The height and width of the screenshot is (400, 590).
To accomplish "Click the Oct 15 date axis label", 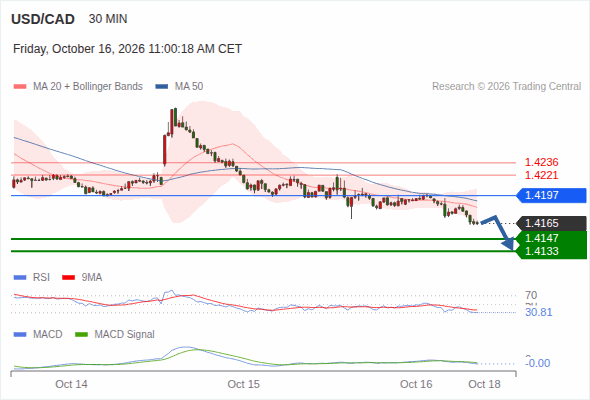I will [244, 384].
